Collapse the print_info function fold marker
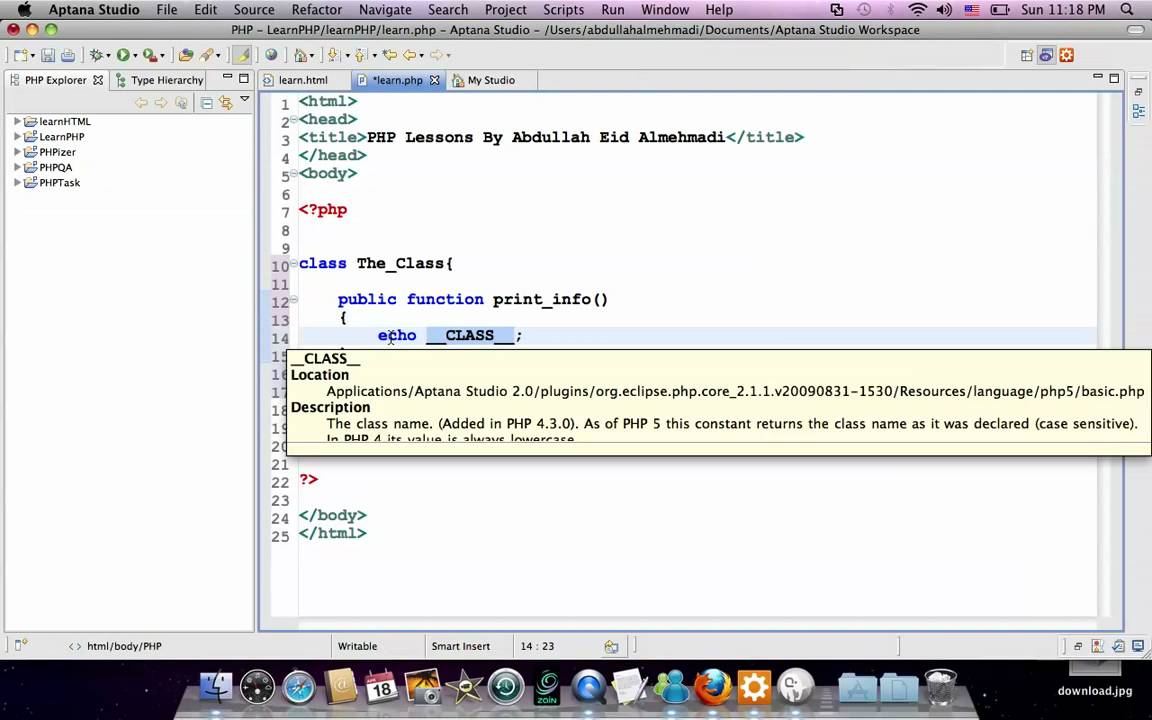The width and height of the screenshot is (1152, 720). point(294,299)
